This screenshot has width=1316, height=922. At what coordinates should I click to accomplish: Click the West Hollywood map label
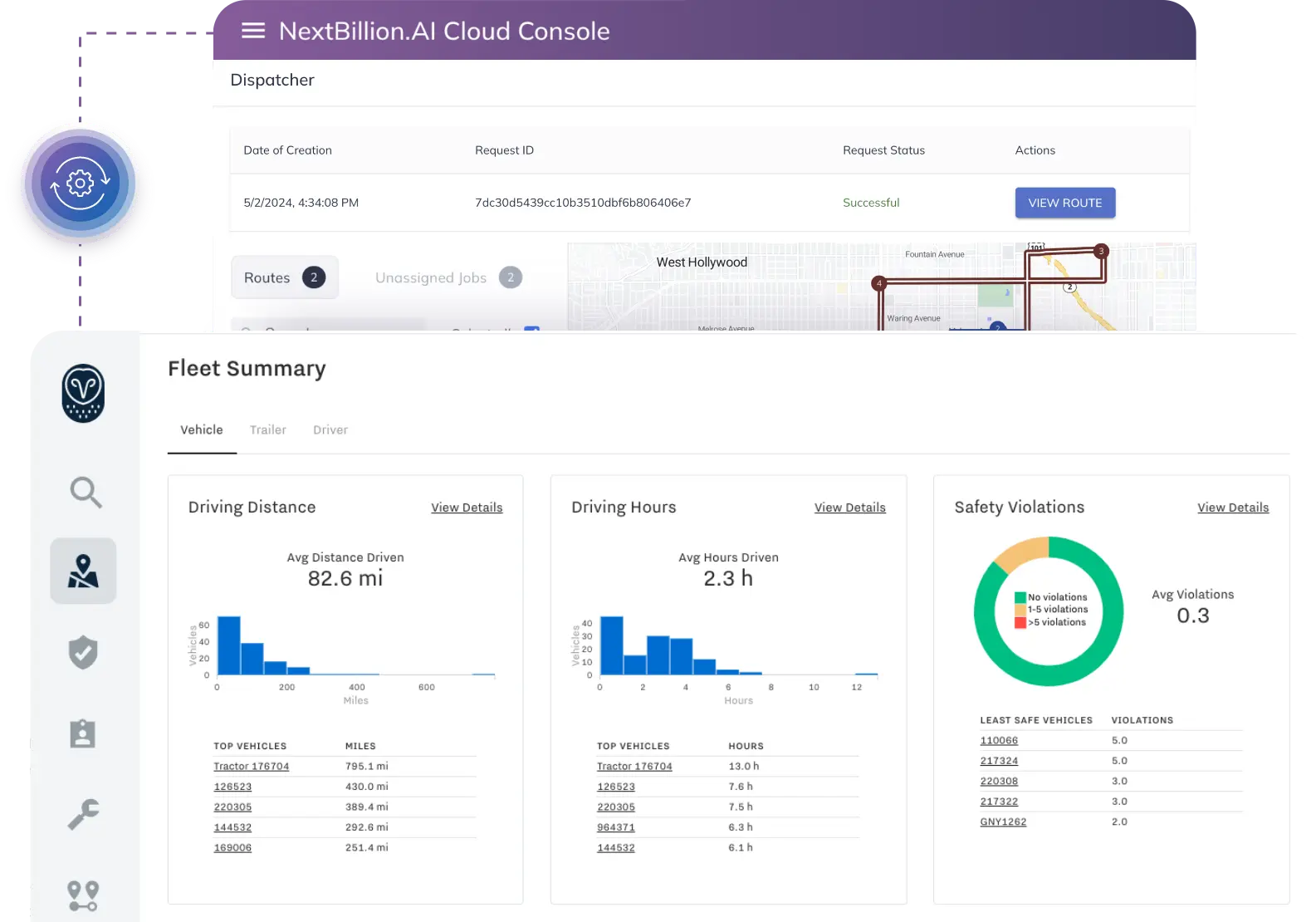pyautogui.click(x=702, y=262)
